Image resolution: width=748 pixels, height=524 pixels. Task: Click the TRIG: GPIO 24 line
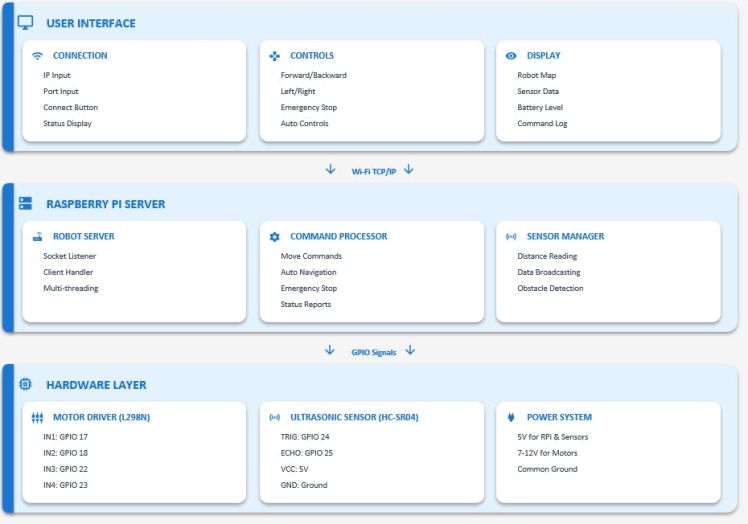(x=305, y=437)
